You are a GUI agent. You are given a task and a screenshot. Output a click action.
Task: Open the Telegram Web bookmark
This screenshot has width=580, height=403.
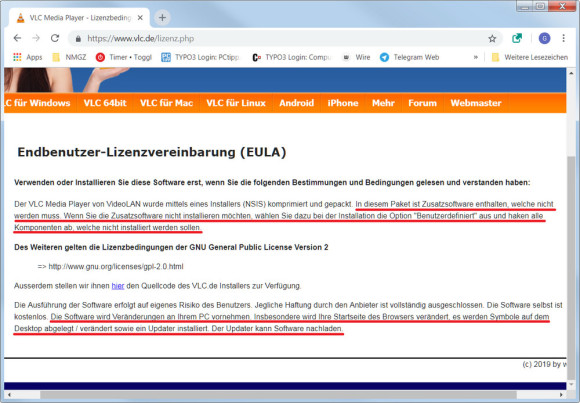[x=410, y=57]
